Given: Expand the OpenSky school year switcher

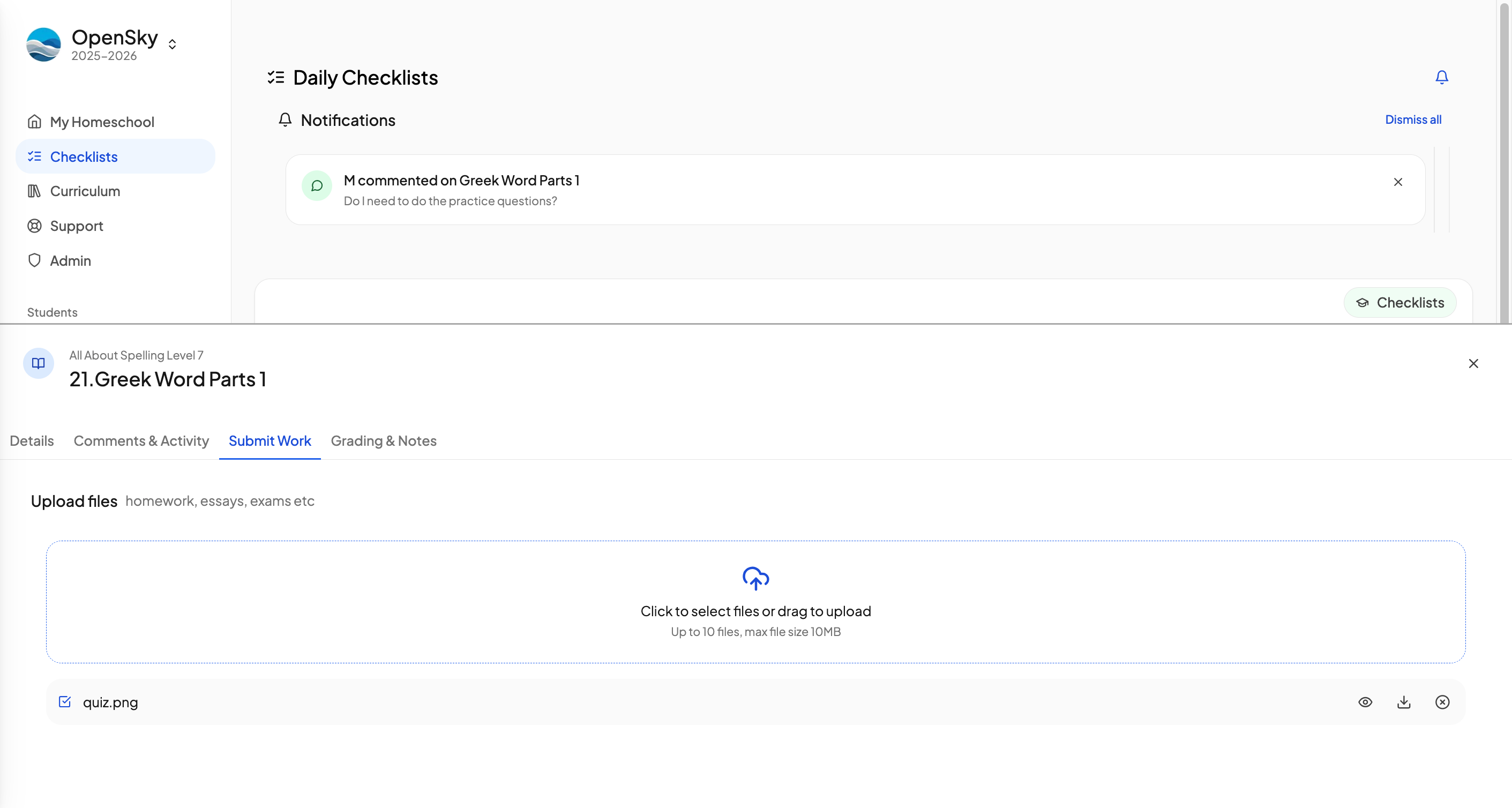Looking at the screenshot, I should [x=172, y=44].
